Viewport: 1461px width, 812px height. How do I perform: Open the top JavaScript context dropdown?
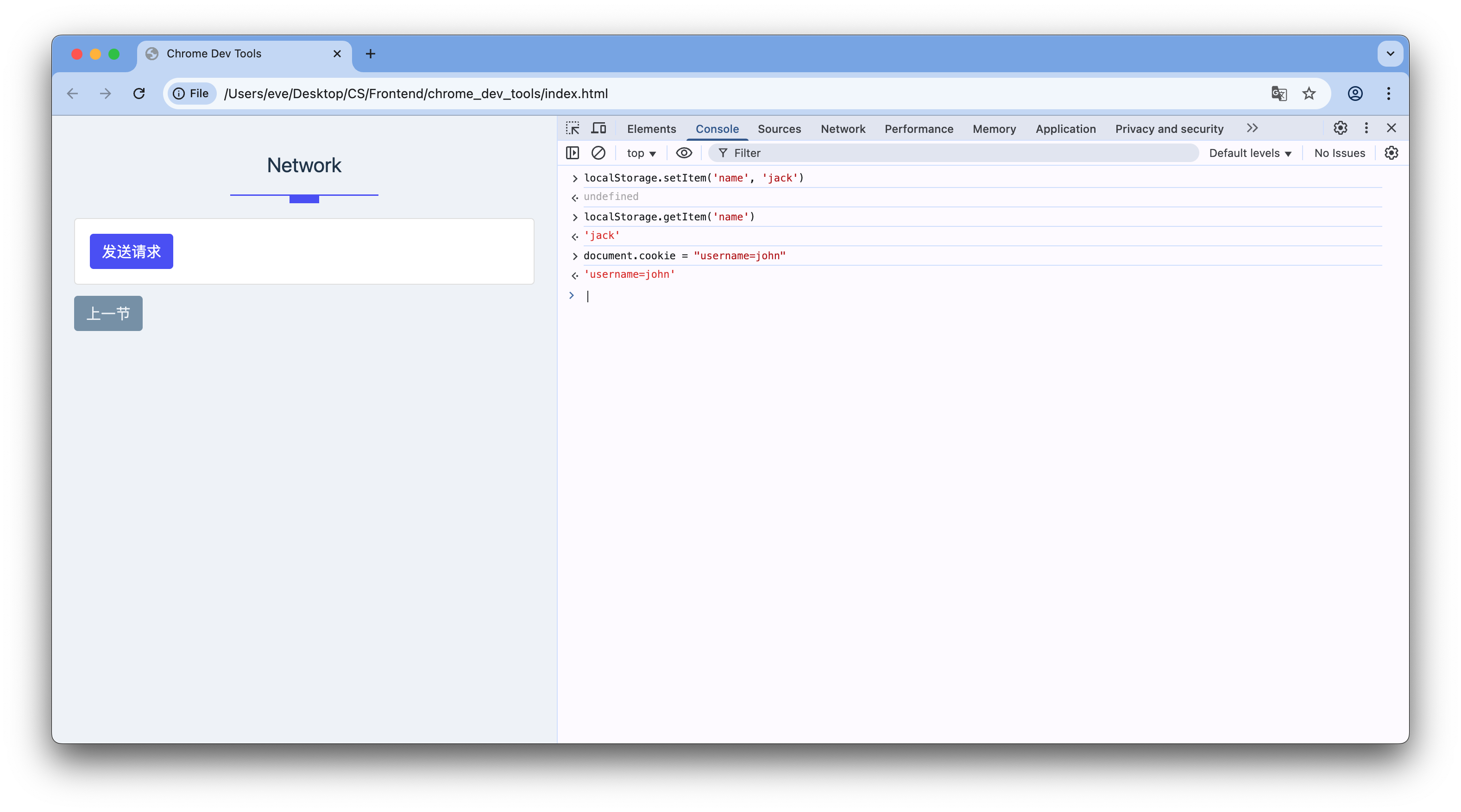(x=641, y=153)
